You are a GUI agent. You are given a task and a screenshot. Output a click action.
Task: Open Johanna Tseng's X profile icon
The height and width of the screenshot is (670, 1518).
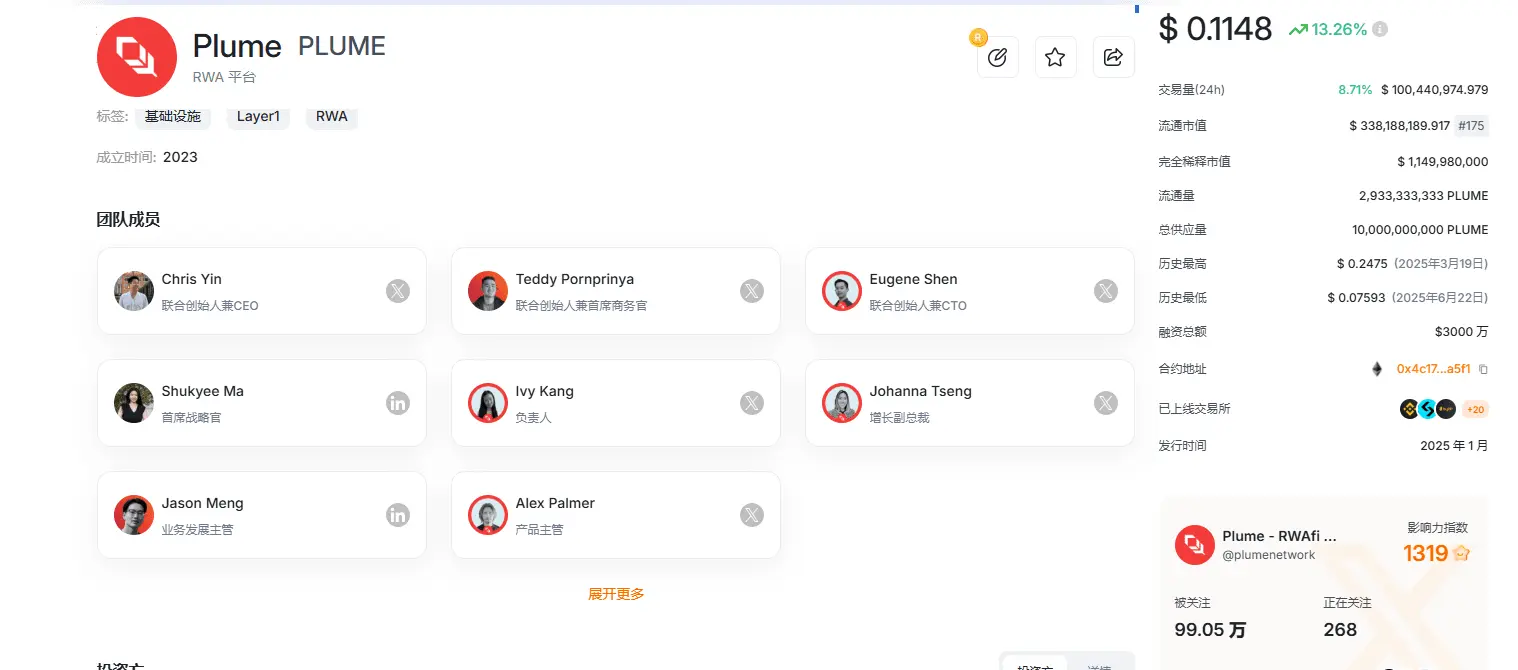click(1106, 403)
